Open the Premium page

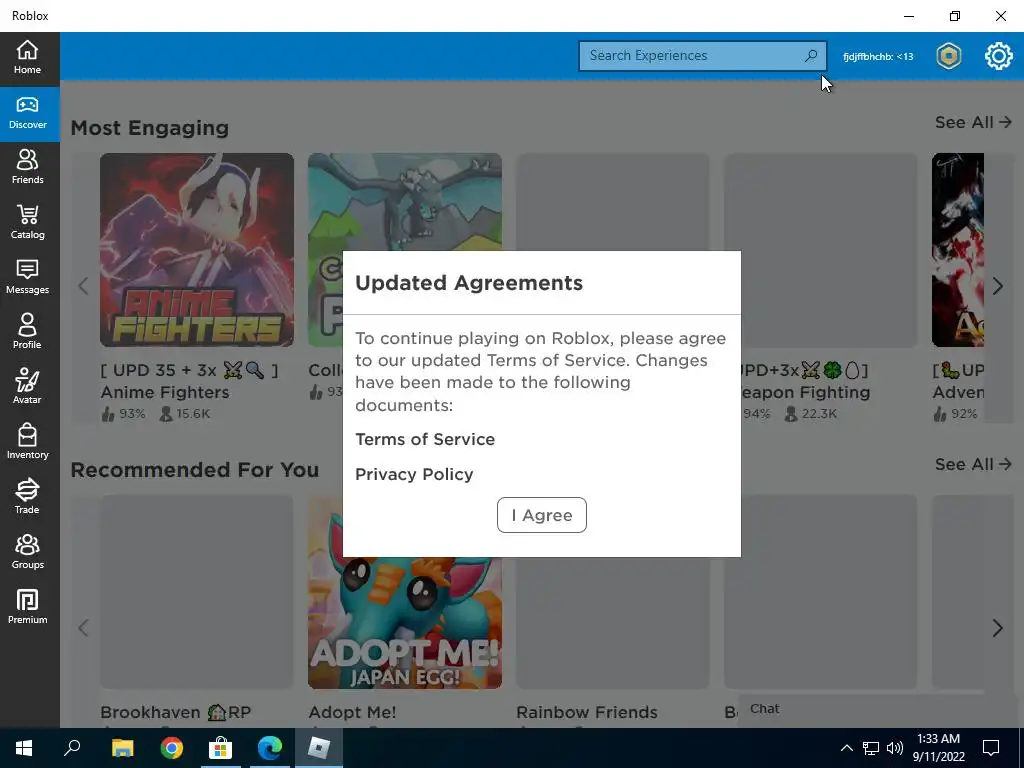coord(27,607)
